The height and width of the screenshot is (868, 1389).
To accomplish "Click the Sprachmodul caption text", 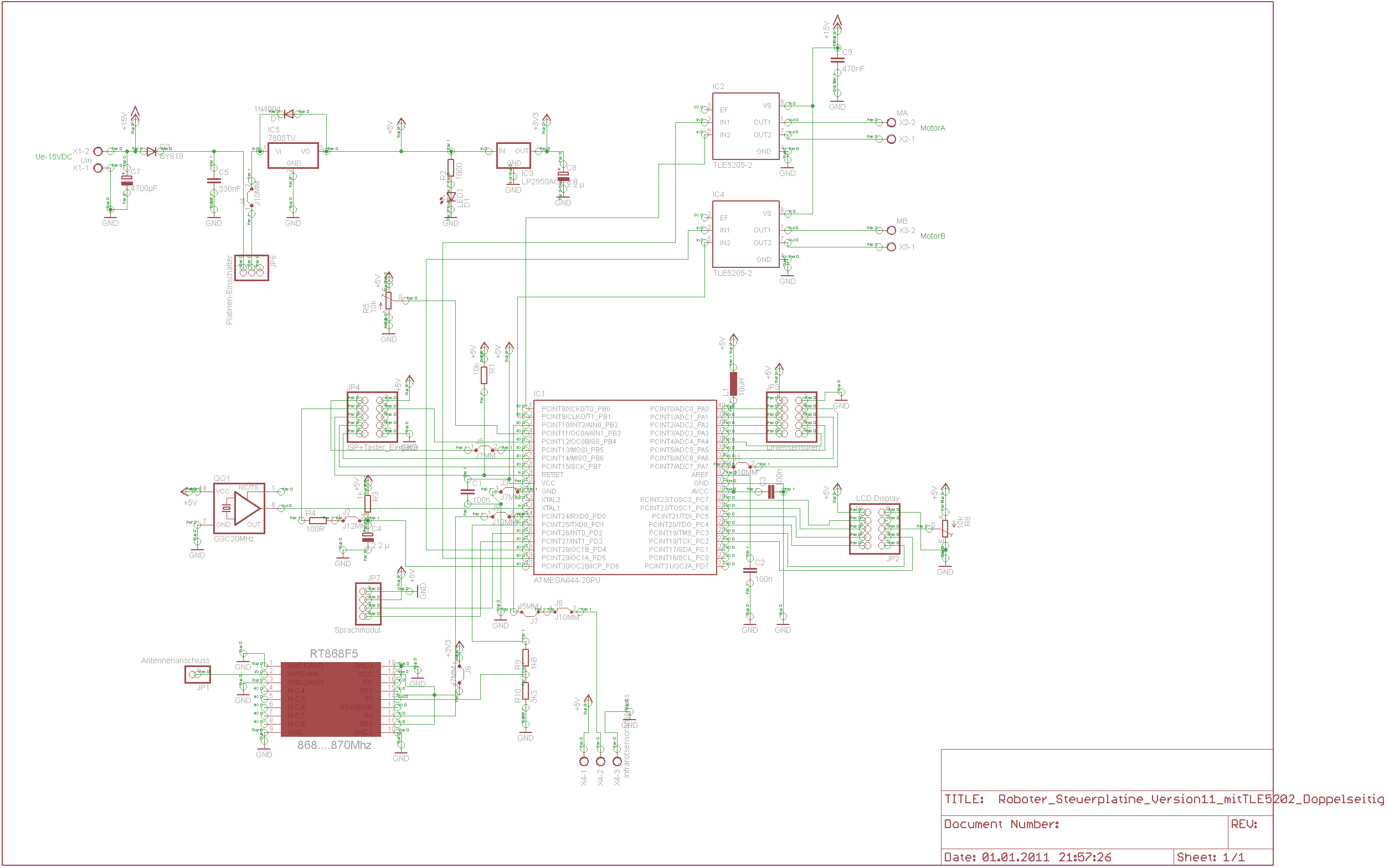I will pyautogui.click(x=357, y=630).
